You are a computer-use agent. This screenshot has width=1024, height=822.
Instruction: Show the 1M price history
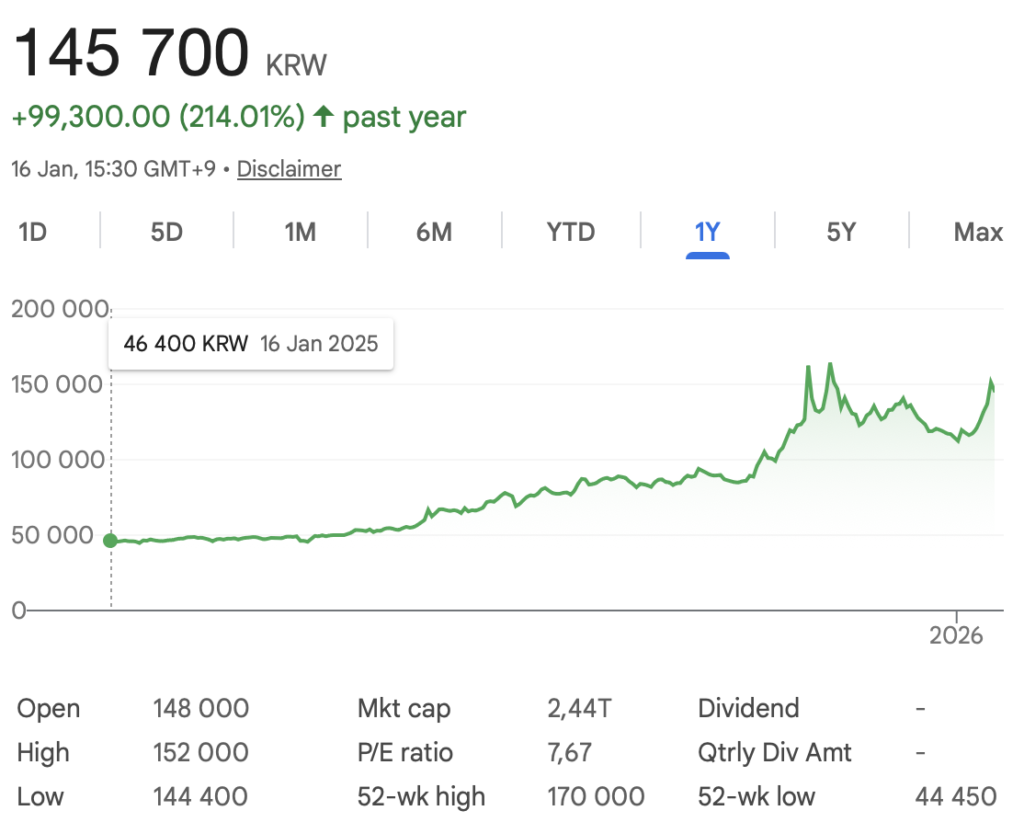tap(300, 232)
